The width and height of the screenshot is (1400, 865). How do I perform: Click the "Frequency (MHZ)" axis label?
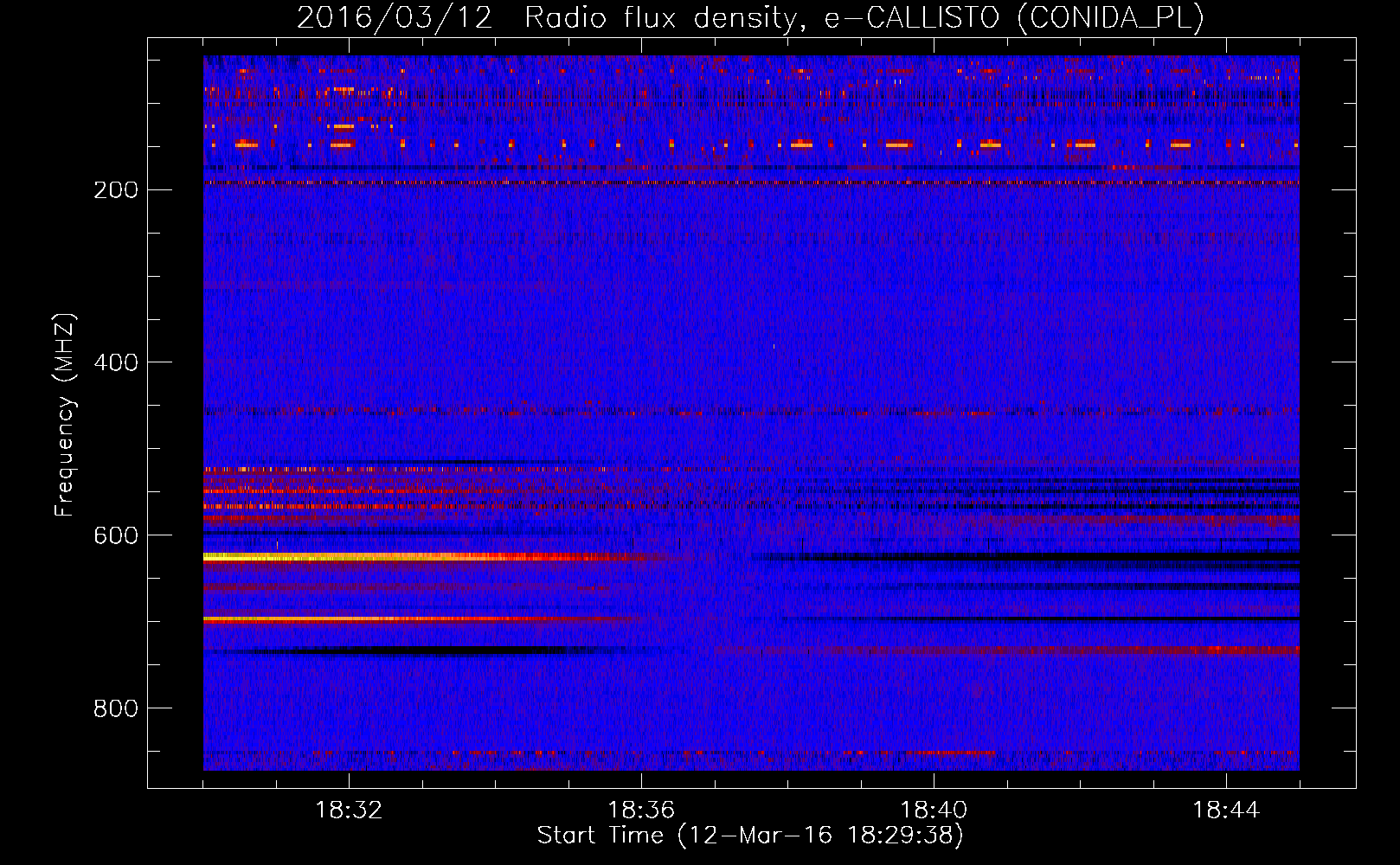click(65, 414)
